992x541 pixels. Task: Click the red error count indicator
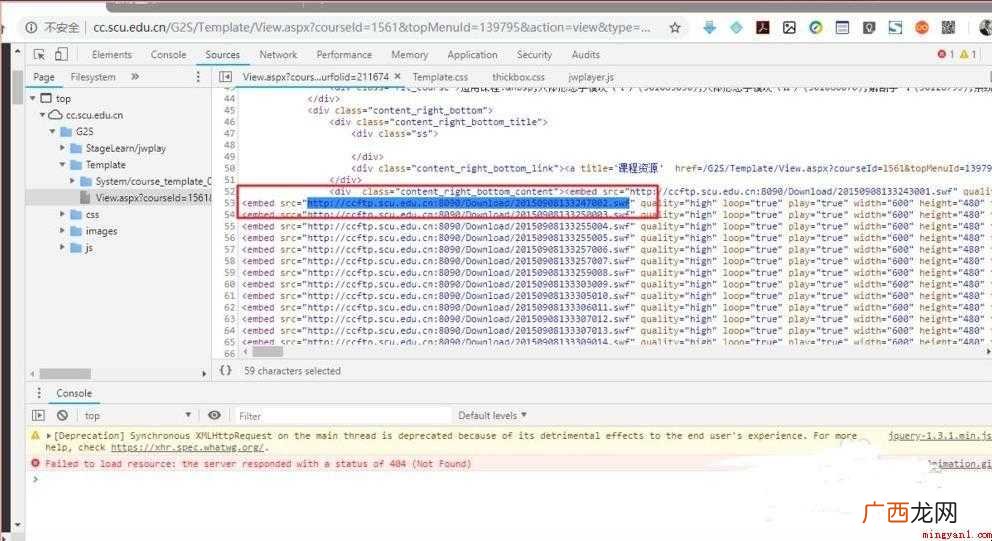945,54
